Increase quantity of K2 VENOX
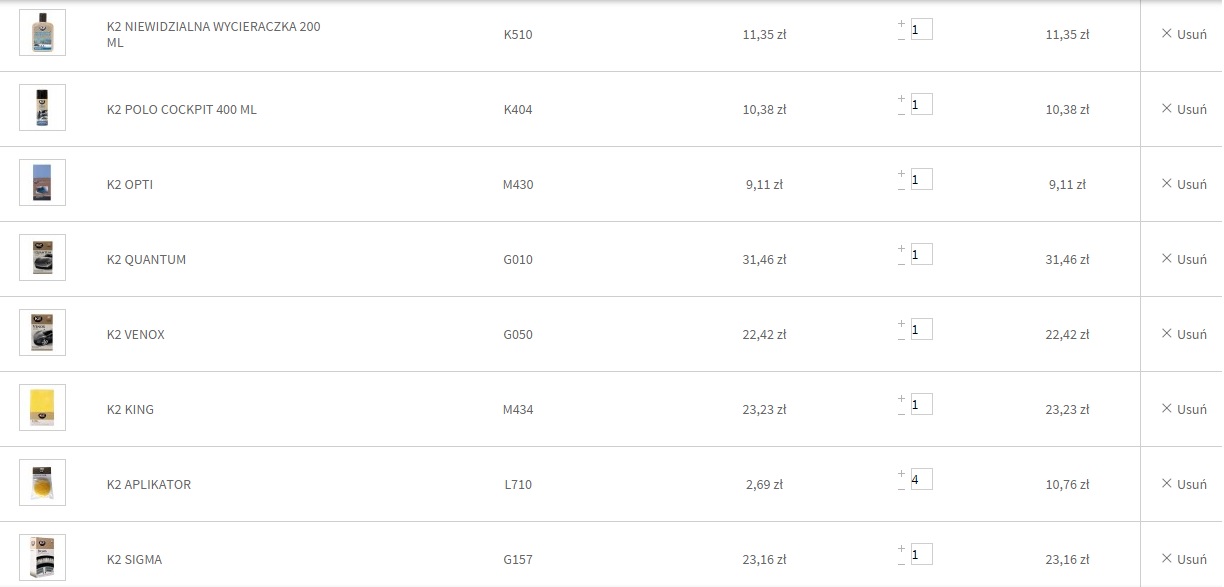The image size is (1224, 587). (901, 323)
